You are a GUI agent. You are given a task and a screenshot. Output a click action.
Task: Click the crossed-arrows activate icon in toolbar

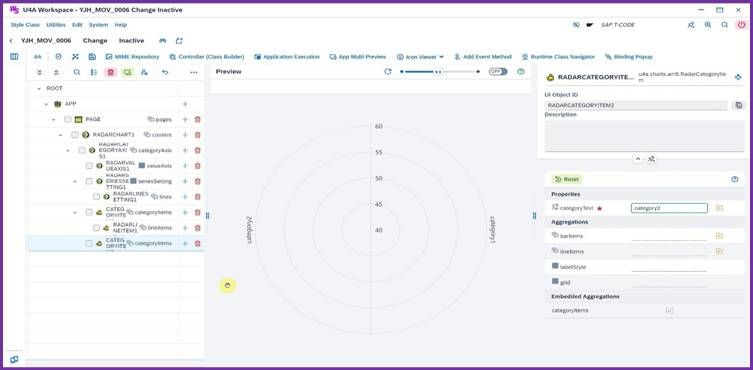(75, 57)
